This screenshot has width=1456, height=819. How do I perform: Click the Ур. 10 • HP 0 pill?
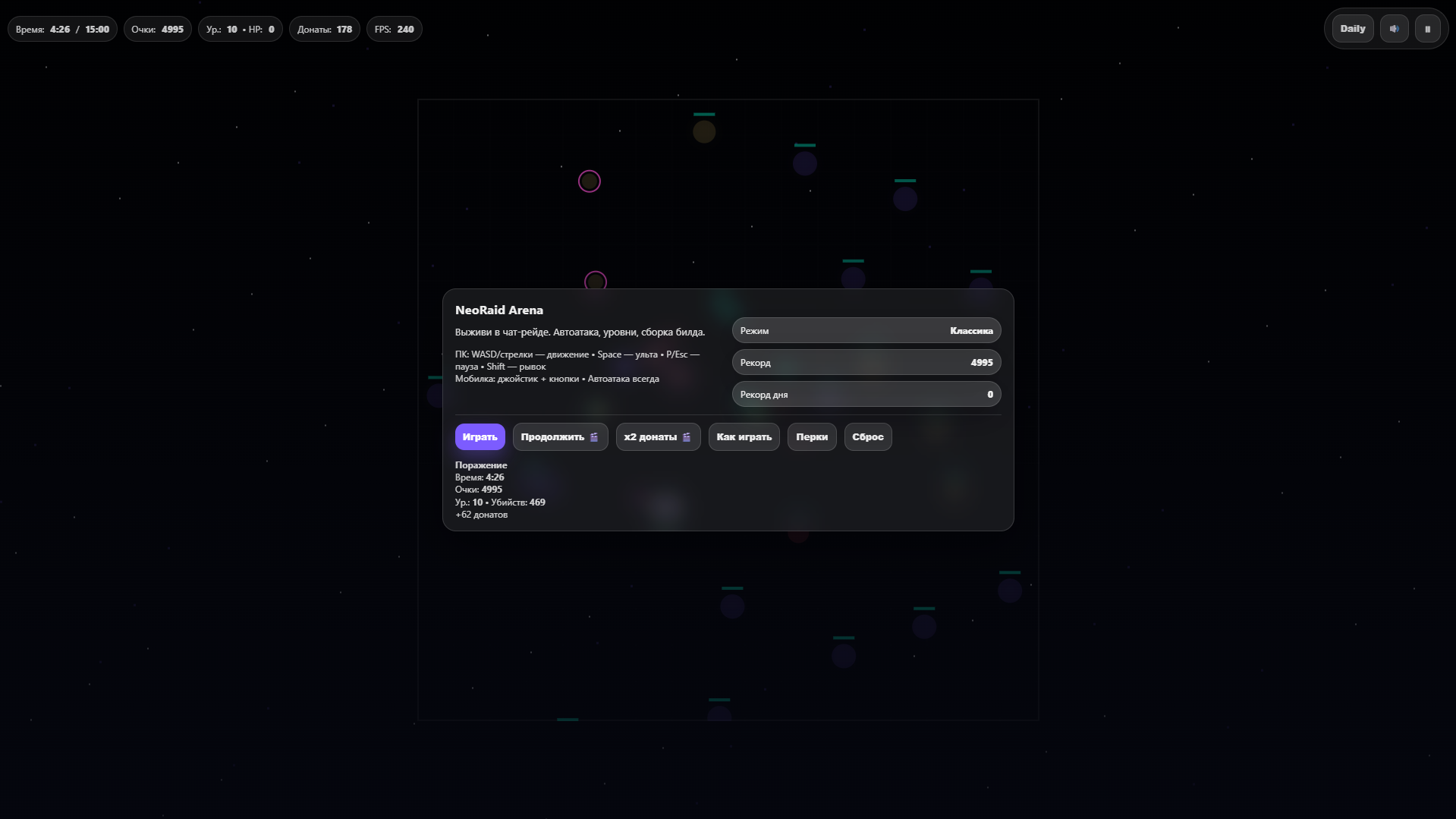(x=240, y=30)
